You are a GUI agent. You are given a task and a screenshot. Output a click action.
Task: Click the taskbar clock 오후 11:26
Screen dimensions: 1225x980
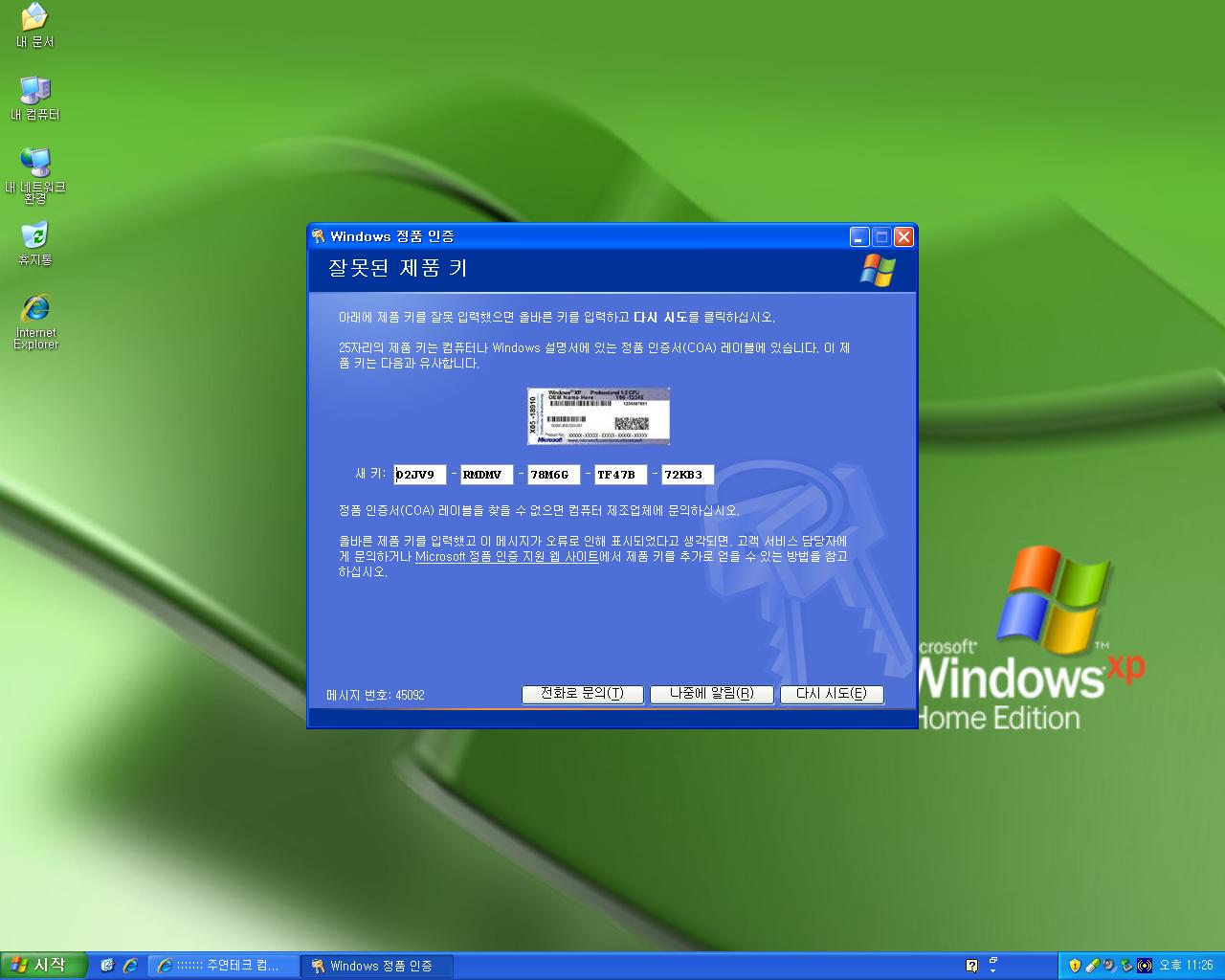pyautogui.click(x=1186, y=966)
